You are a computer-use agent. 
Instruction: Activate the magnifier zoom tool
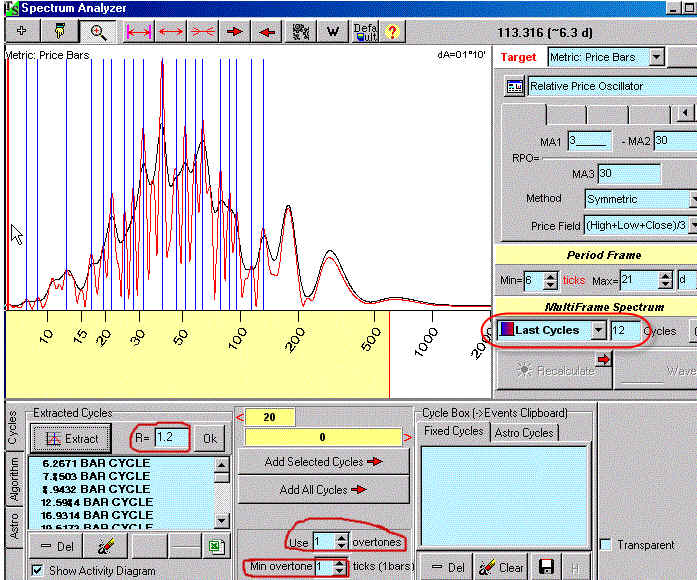point(98,32)
